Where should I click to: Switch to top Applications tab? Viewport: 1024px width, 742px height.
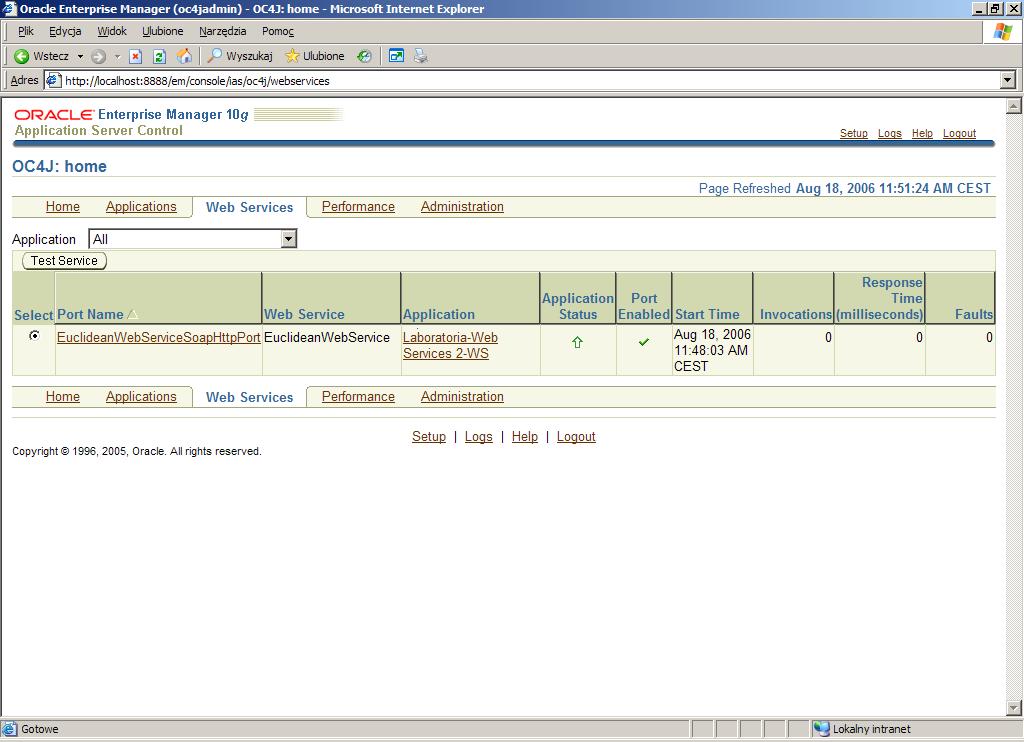(141, 206)
